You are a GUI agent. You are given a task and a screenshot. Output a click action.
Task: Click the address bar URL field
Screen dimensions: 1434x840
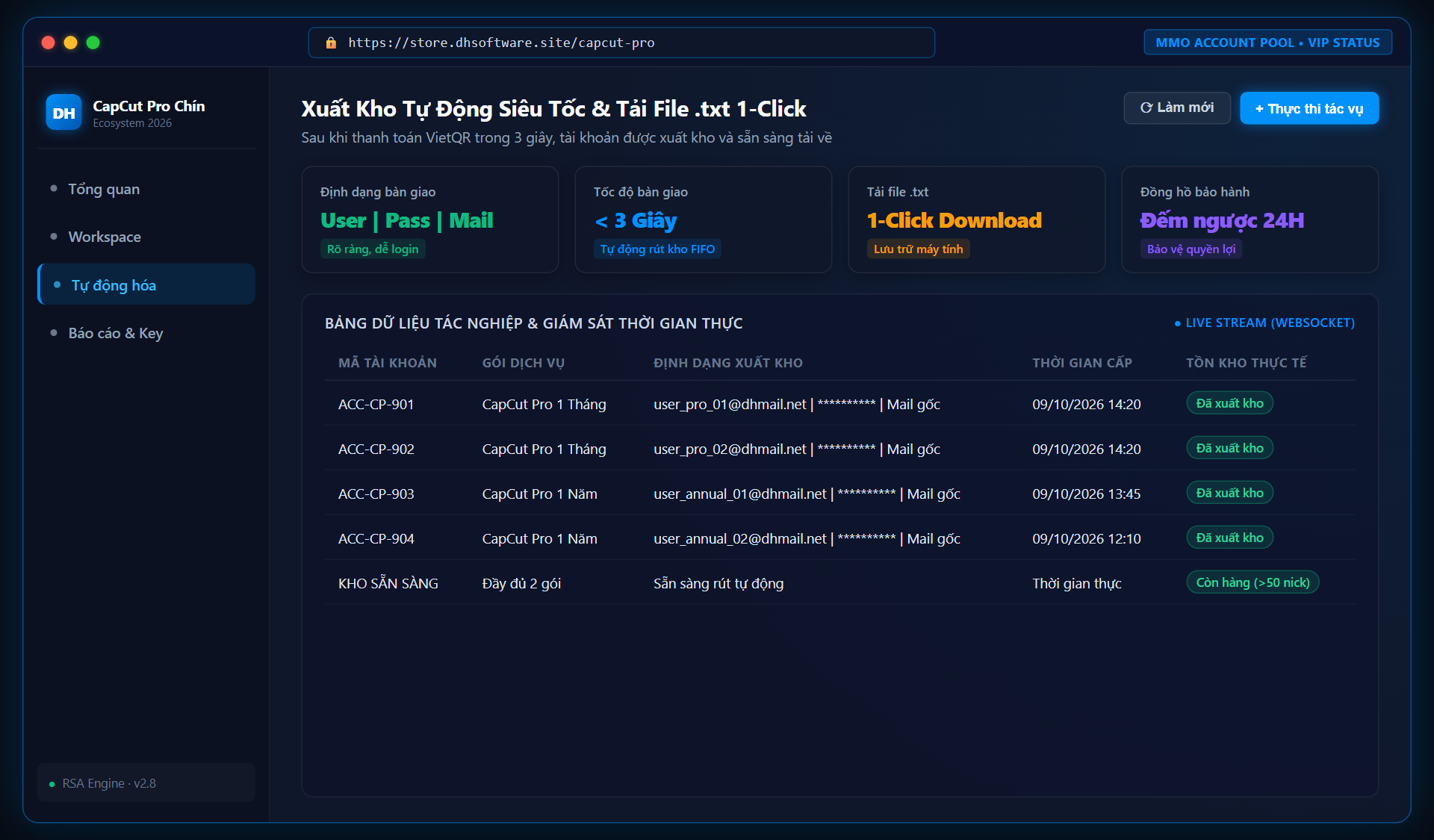click(621, 43)
